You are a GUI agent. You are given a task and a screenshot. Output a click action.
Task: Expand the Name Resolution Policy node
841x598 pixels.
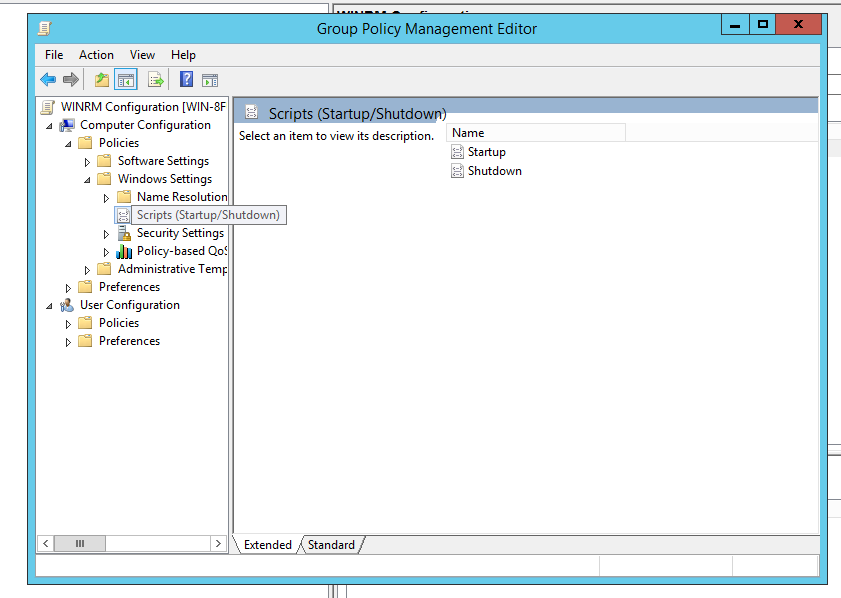click(106, 198)
